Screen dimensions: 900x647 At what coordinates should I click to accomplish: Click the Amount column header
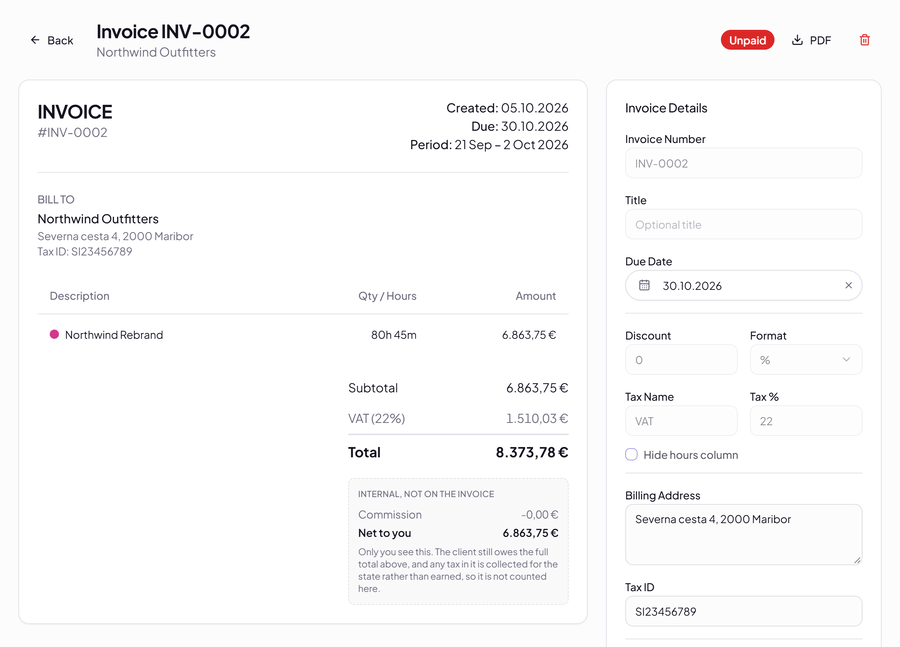(536, 296)
